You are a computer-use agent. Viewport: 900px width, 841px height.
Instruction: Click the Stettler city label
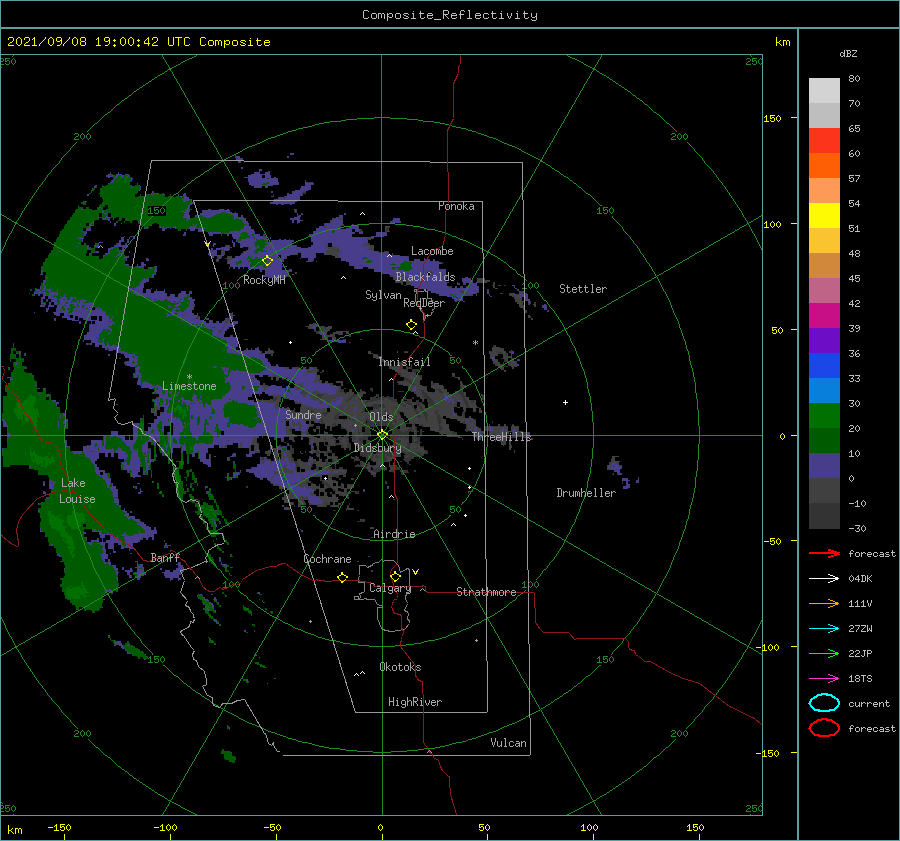point(583,289)
